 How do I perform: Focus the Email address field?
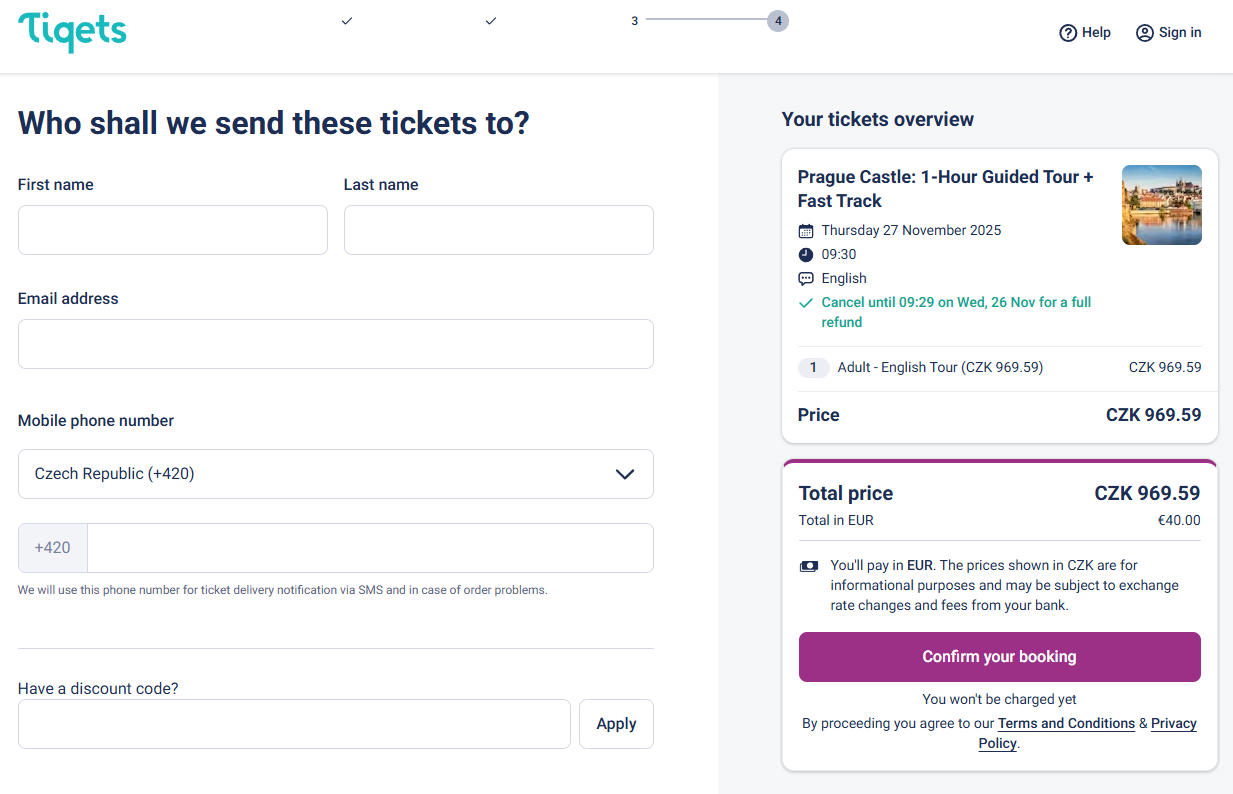pyautogui.click(x=336, y=344)
